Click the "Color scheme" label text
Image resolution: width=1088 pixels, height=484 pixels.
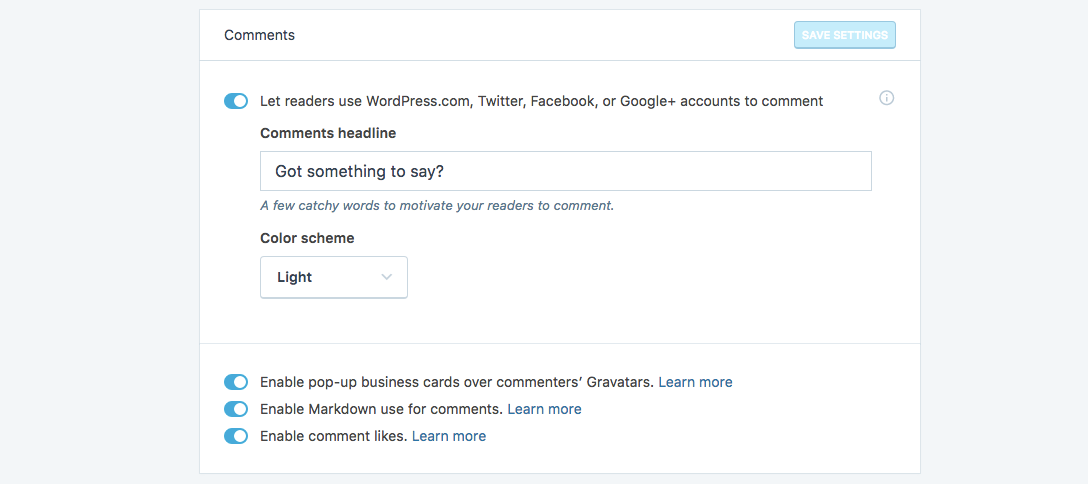point(307,238)
